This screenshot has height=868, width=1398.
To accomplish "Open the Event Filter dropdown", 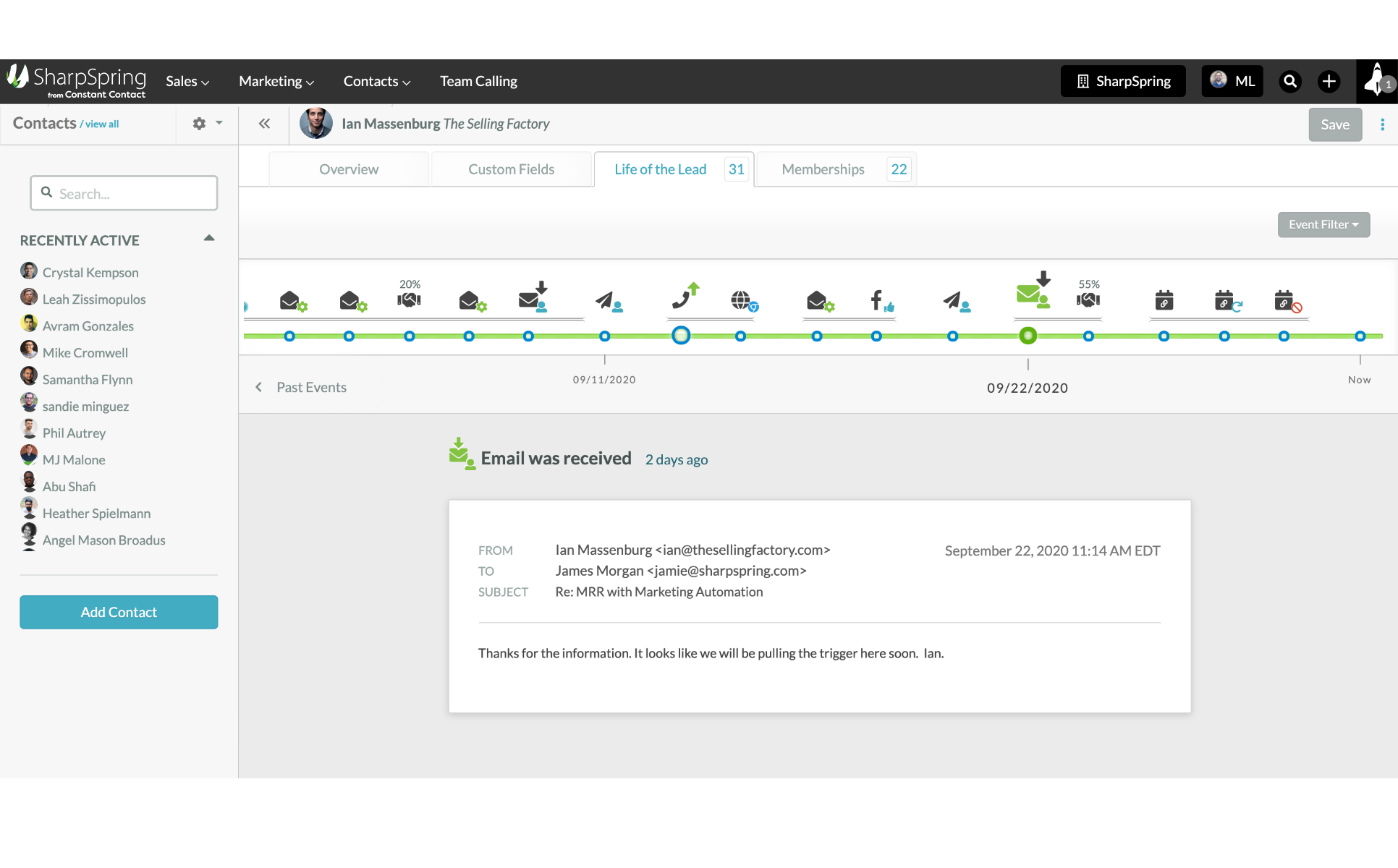I will pos(1323,224).
